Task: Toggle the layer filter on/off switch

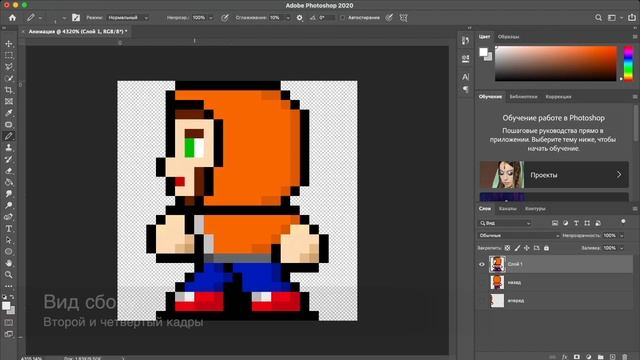Action: (x=623, y=221)
